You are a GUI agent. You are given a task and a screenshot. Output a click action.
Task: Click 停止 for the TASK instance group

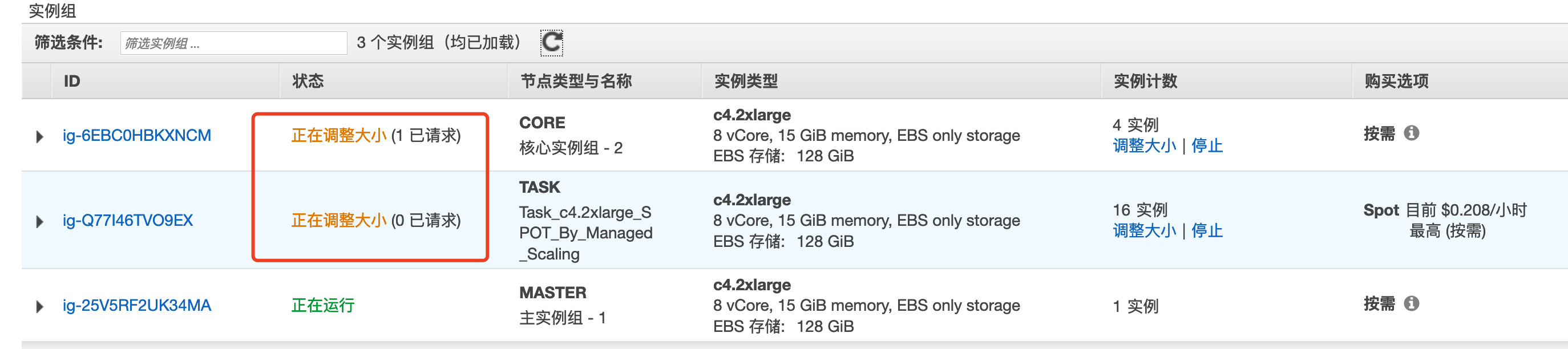pyautogui.click(x=1206, y=231)
